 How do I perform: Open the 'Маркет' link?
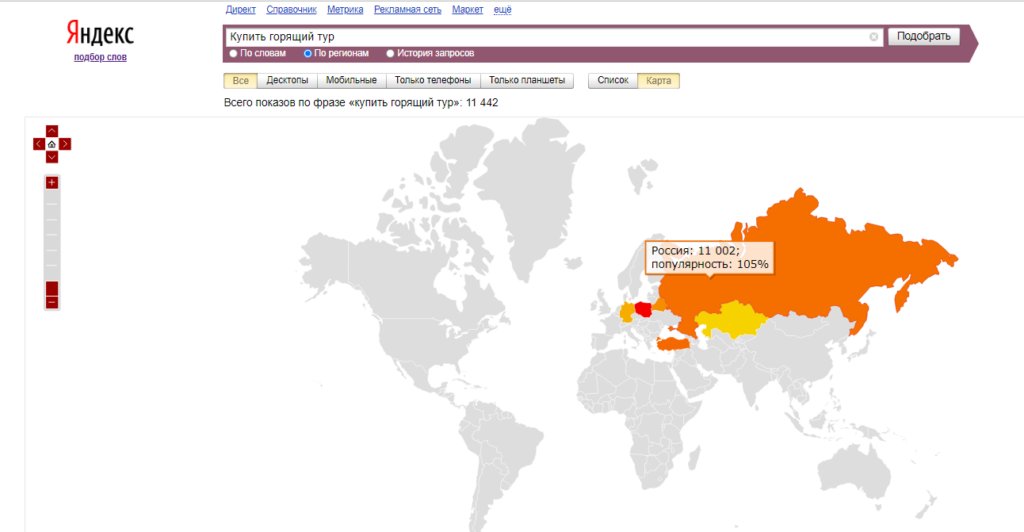click(468, 9)
